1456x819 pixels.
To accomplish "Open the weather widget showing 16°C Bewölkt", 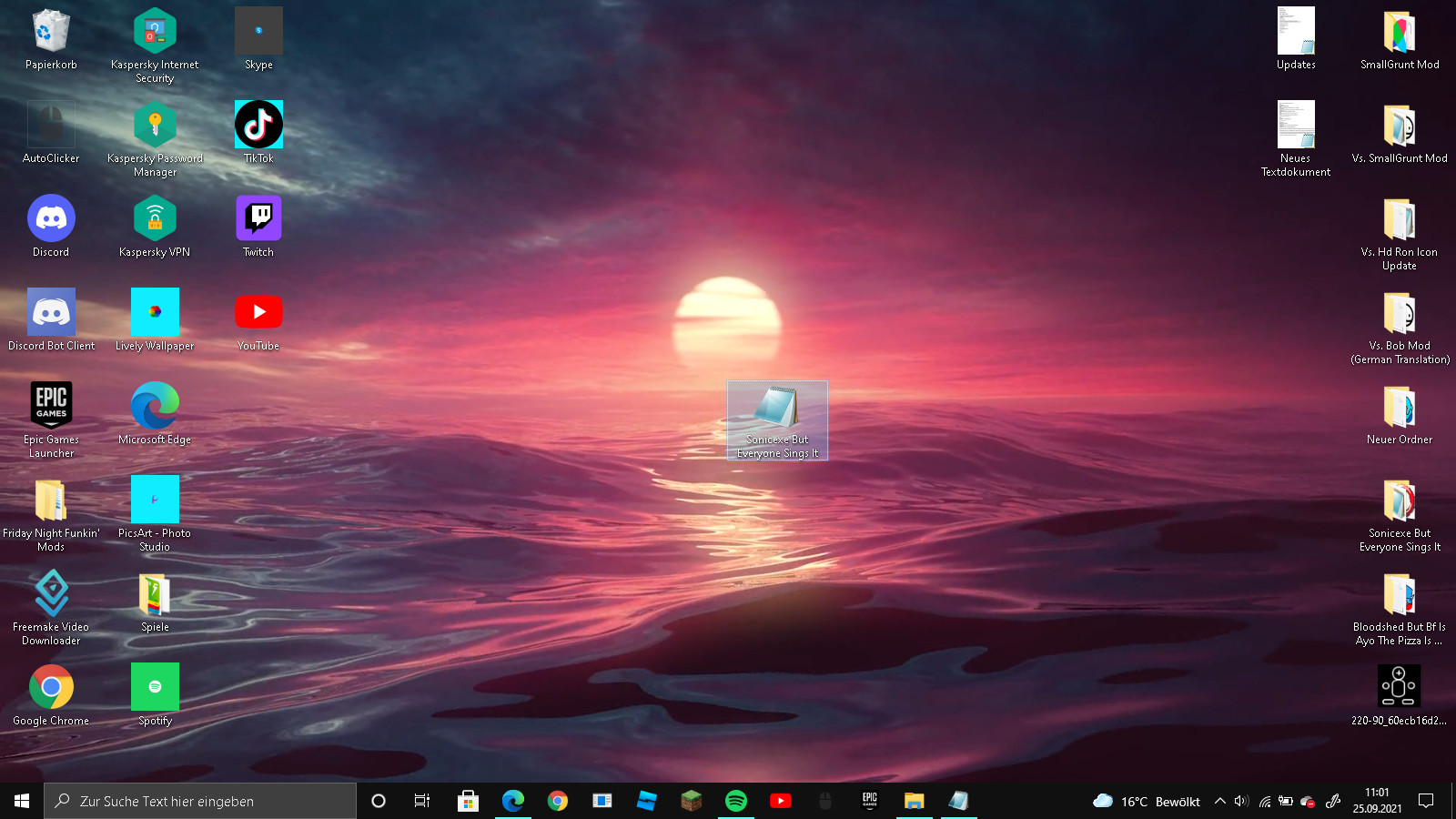I will click(1147, 801).
